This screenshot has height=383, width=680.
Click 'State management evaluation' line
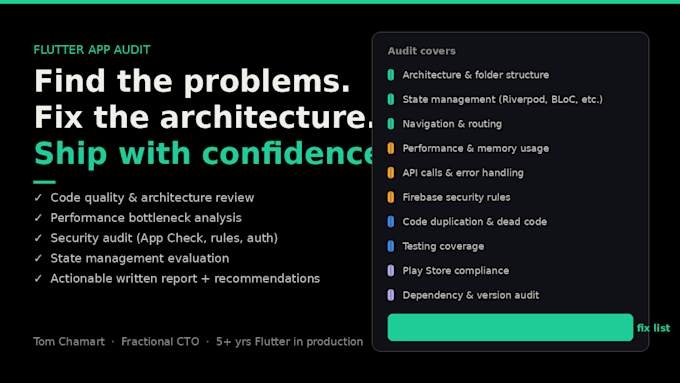140,259
